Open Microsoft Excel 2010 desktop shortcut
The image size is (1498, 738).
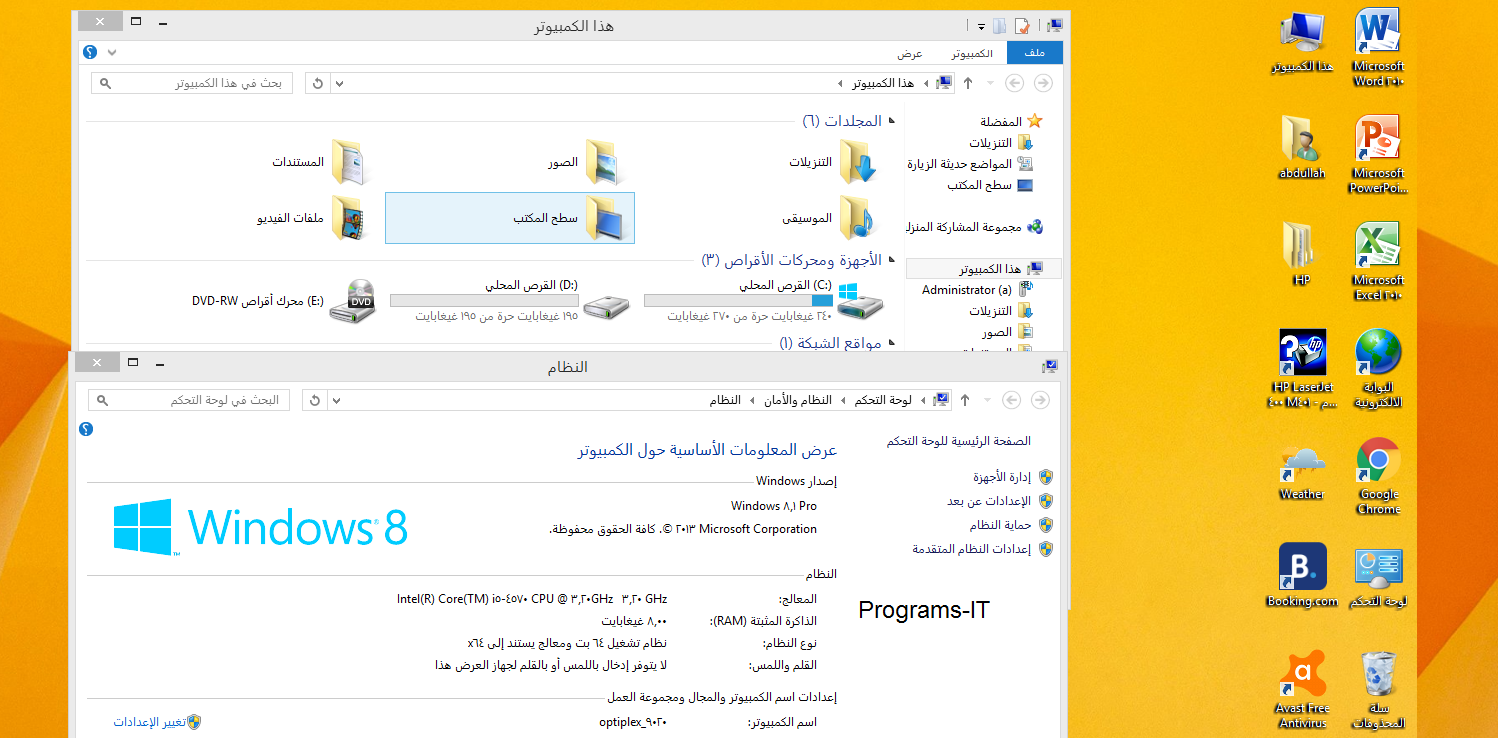point(1378,262)
